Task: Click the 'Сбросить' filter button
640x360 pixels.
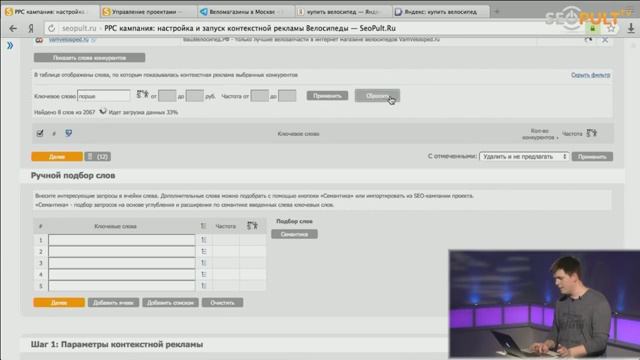Action: pyautogui.click(x=377, y=96)
